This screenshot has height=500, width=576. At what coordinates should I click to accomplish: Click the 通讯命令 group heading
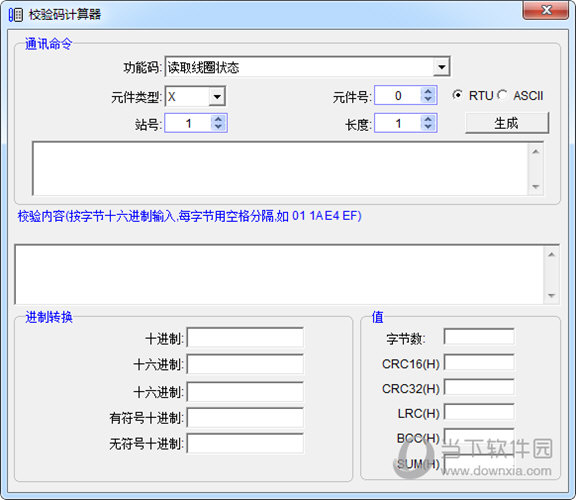point(48,44)
